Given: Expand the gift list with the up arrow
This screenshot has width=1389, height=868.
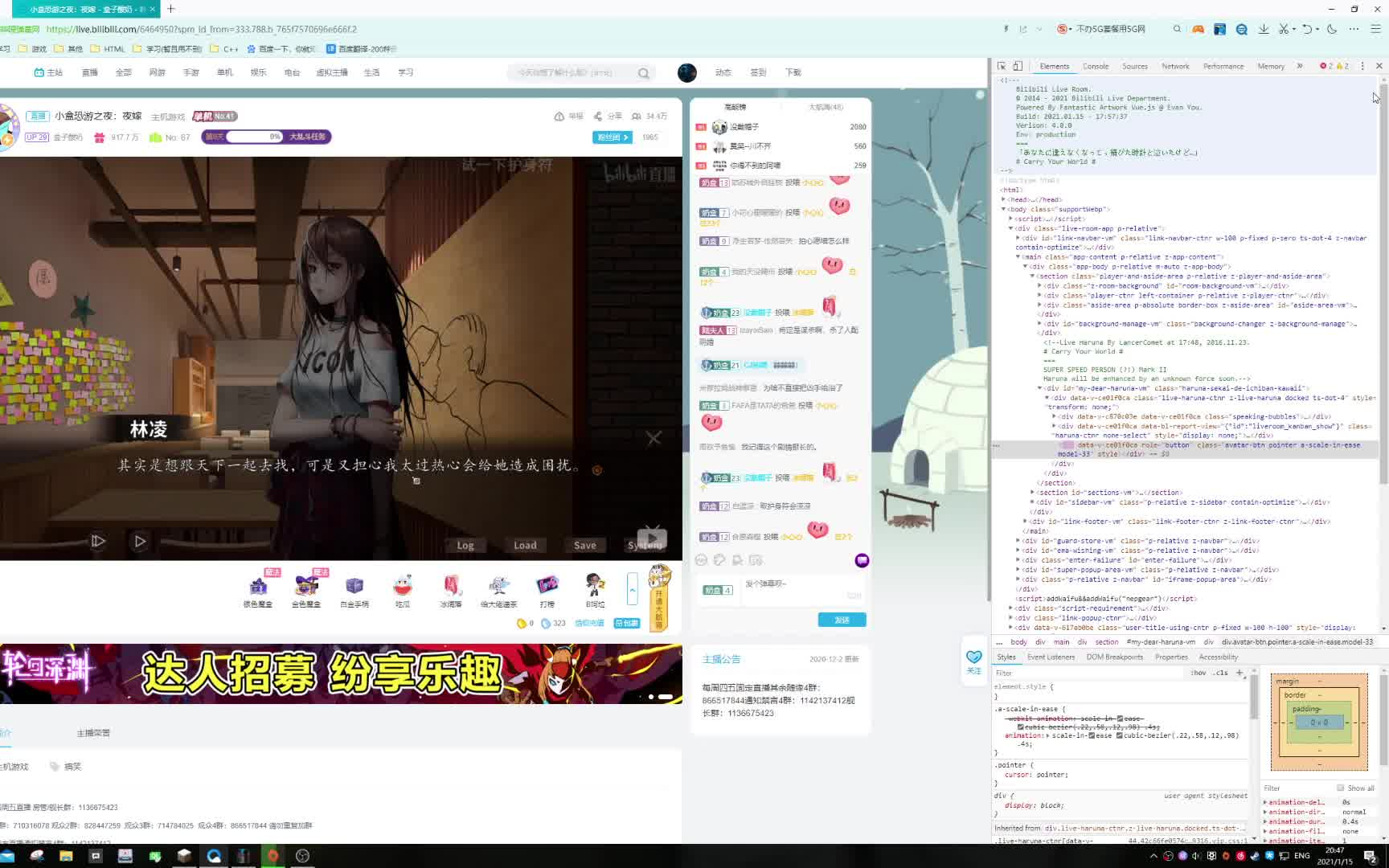Looking at the screenshot, I should [633, 589].
